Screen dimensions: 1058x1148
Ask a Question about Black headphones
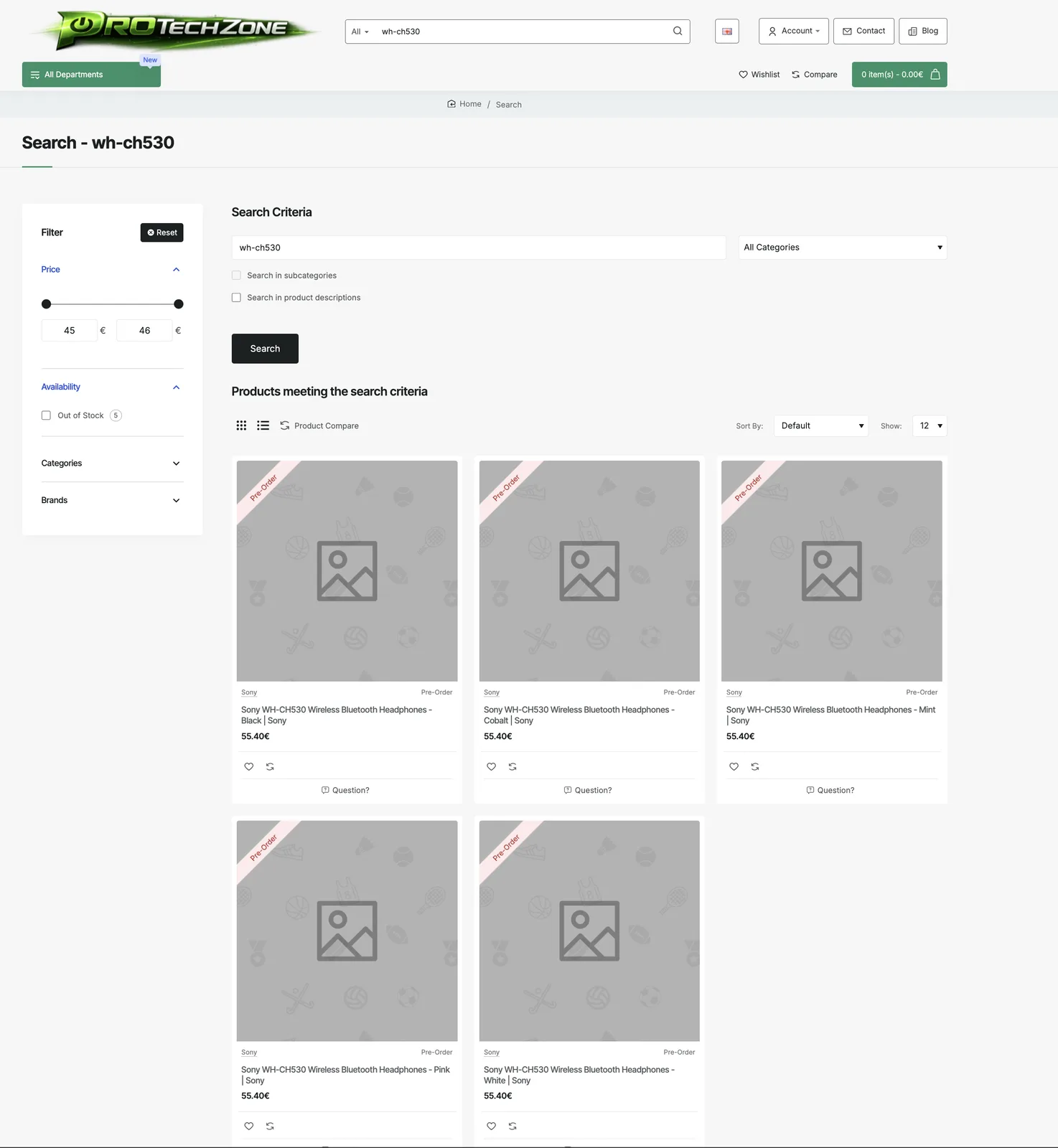[x=345, y=791]
